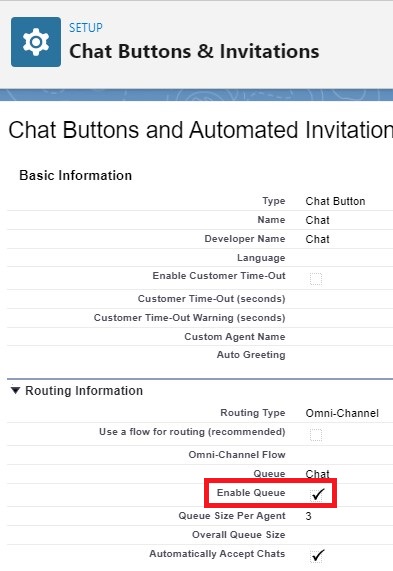Click the Developer Name label

[x=245, y=239]
